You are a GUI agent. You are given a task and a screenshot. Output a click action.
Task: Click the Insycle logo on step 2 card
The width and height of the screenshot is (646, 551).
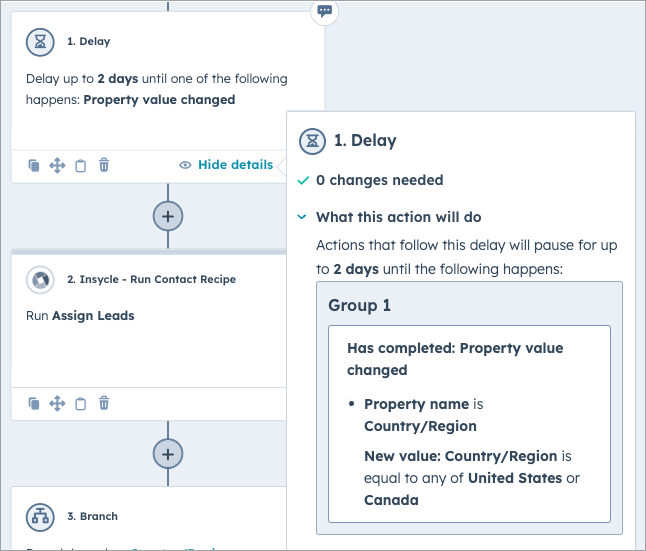tap(40, 280)
